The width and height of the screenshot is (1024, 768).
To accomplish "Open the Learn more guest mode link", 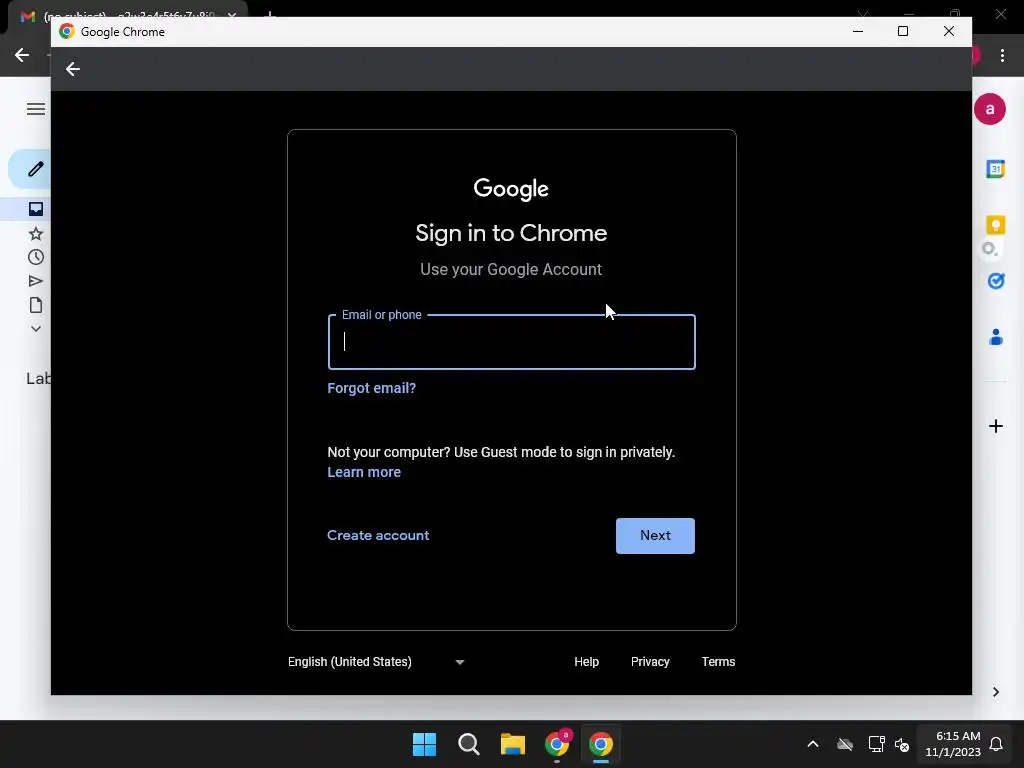I will 364,472.
